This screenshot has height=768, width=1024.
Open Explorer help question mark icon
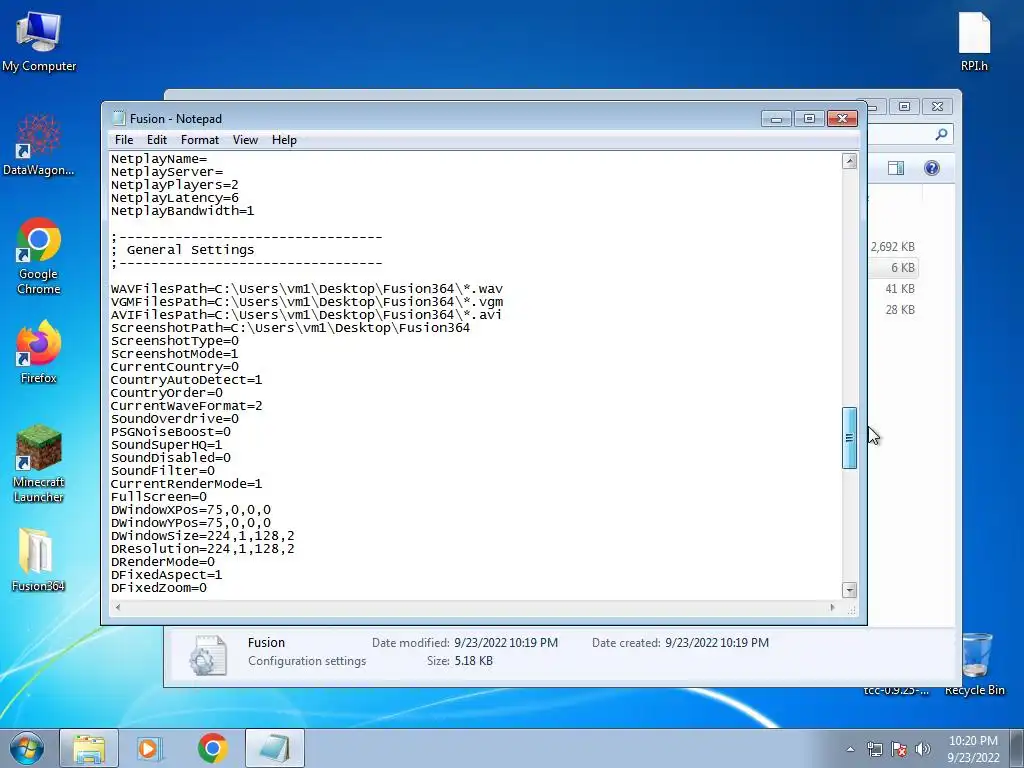[x=932, y=168]
